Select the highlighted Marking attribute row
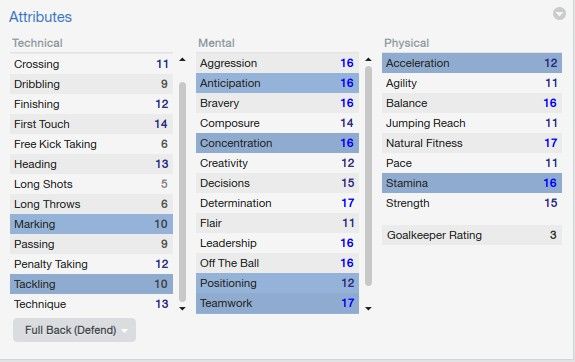This screenshot has height=362, width=575. [x=91, y=224]
